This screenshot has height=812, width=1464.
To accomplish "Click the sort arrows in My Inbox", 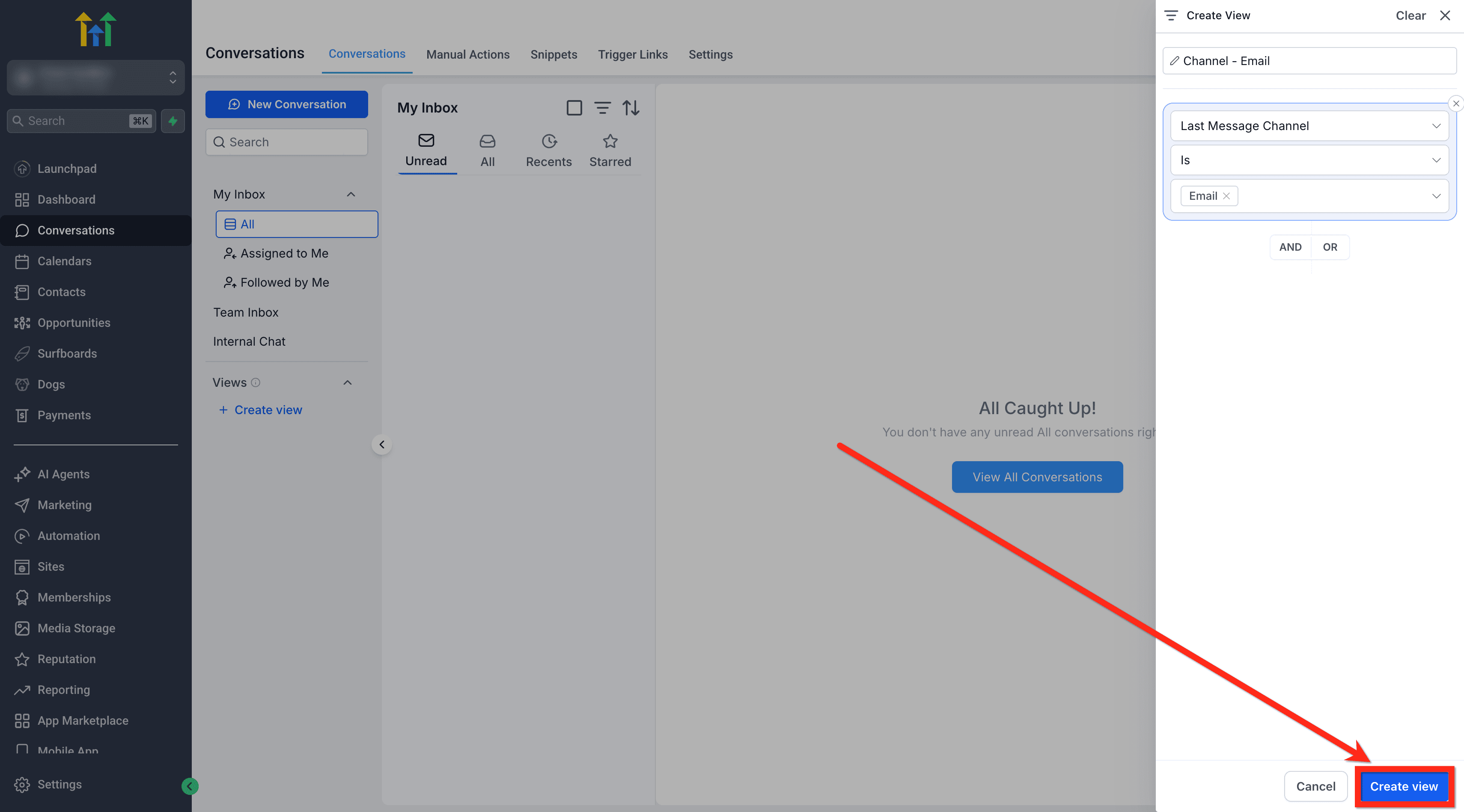I will click(x=631, y=107).
